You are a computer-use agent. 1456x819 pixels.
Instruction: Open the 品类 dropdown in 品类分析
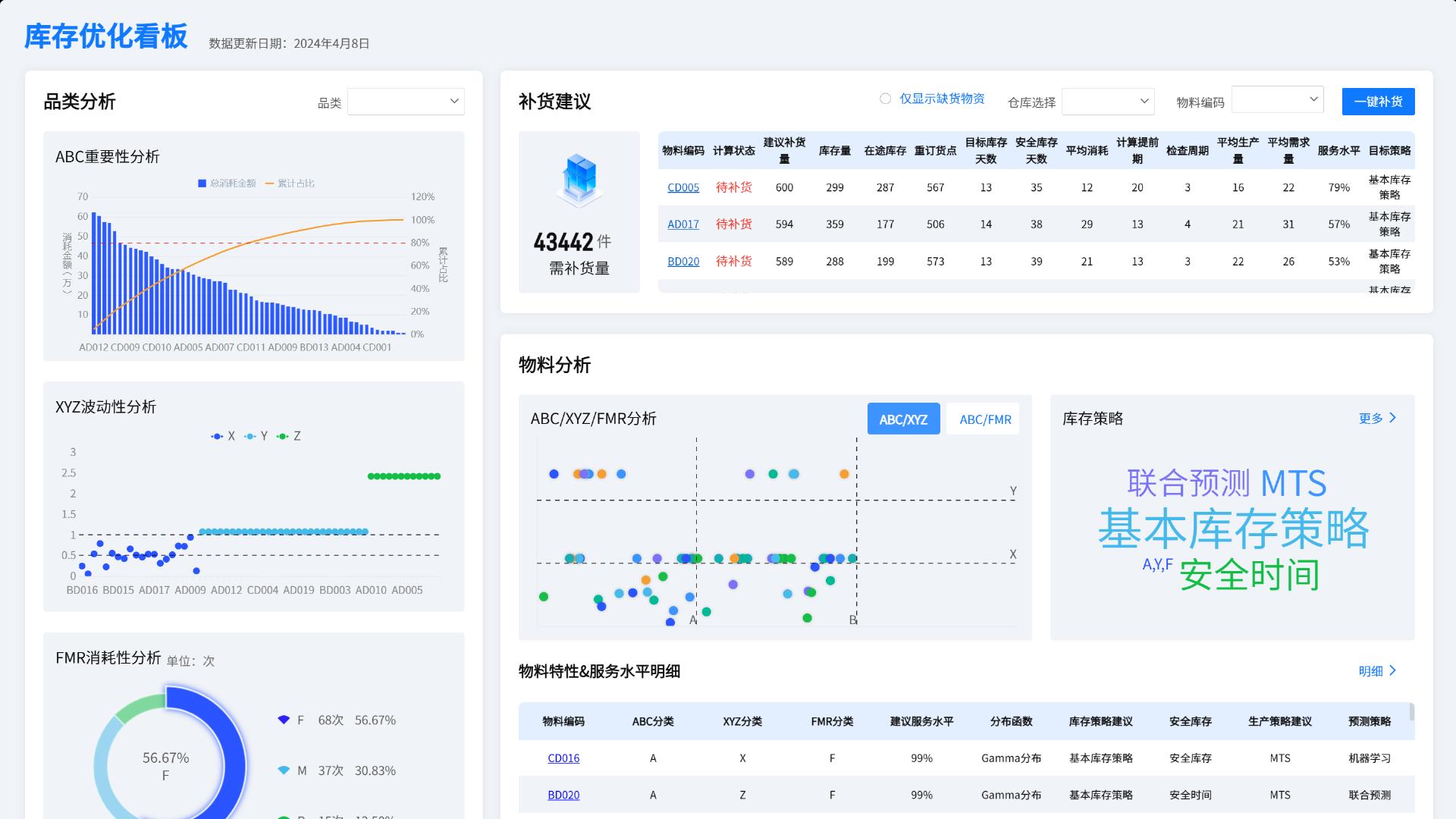(x=406, y=101)
